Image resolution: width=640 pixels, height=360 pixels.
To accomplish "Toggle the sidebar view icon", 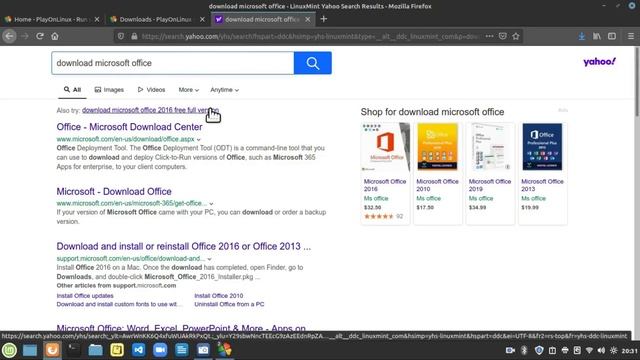I will coord(612,36).
